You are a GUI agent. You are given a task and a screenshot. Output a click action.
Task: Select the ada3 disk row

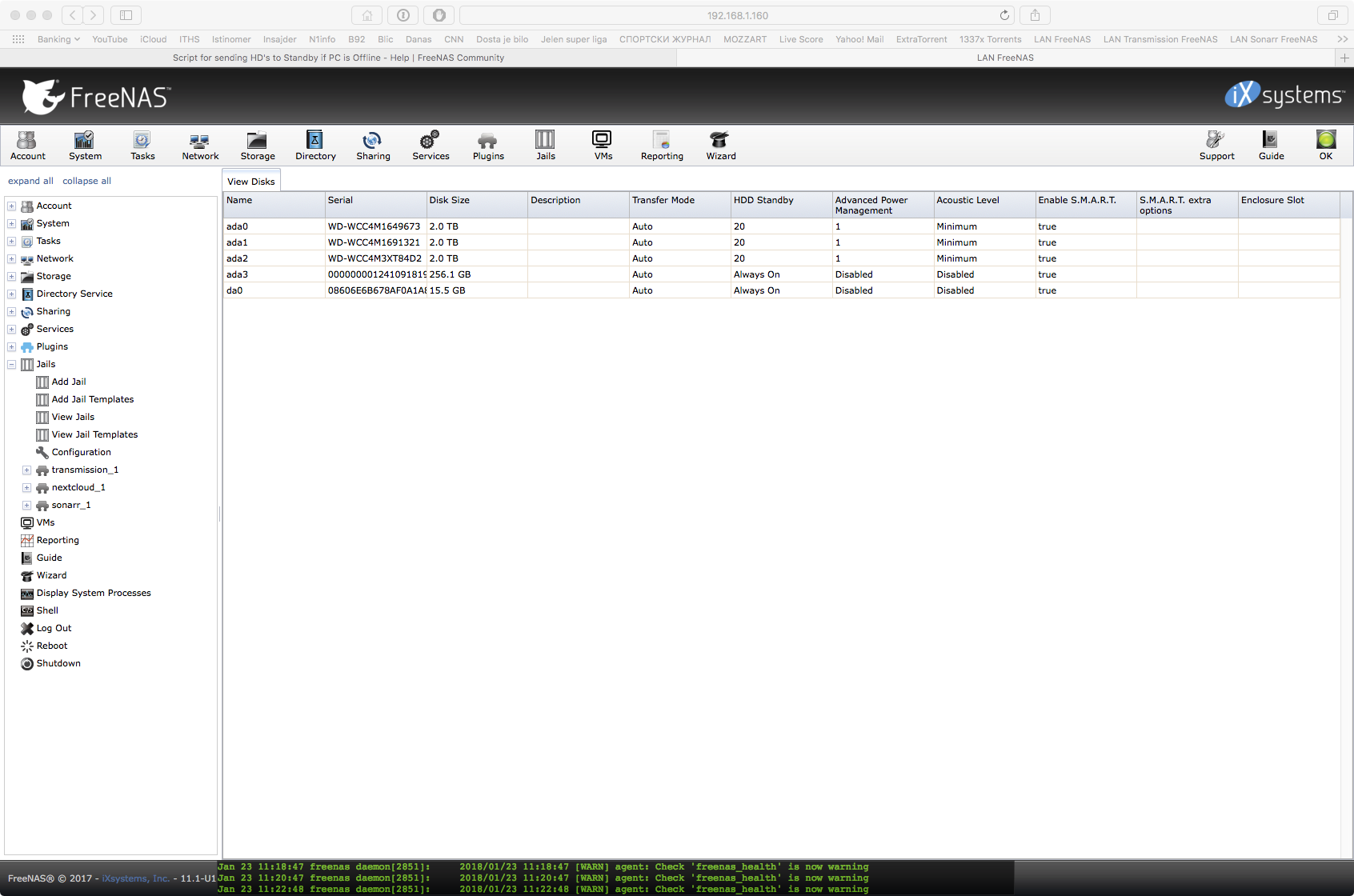pyautogui.click(x=781, y=274)
